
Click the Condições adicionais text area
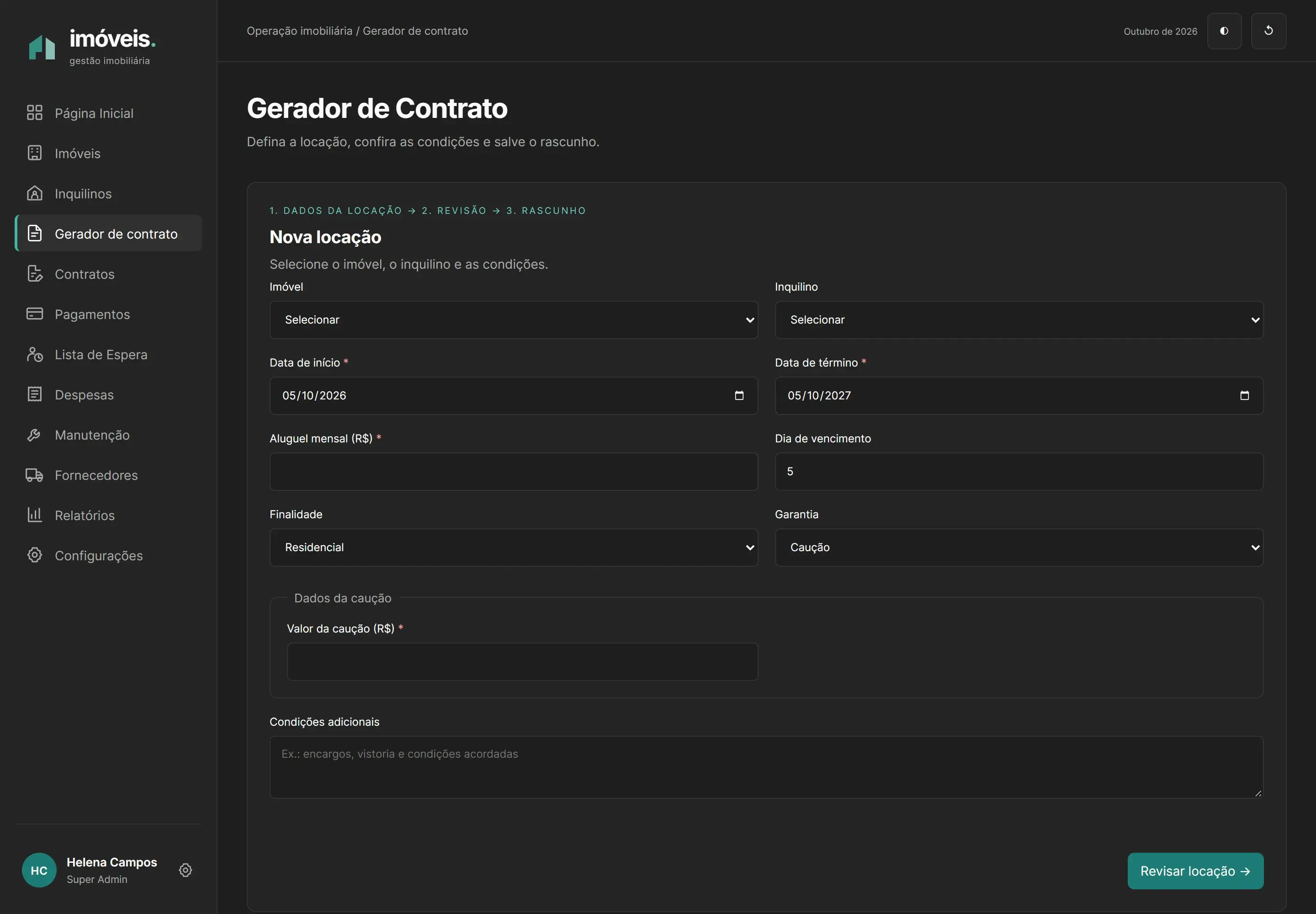766,767
